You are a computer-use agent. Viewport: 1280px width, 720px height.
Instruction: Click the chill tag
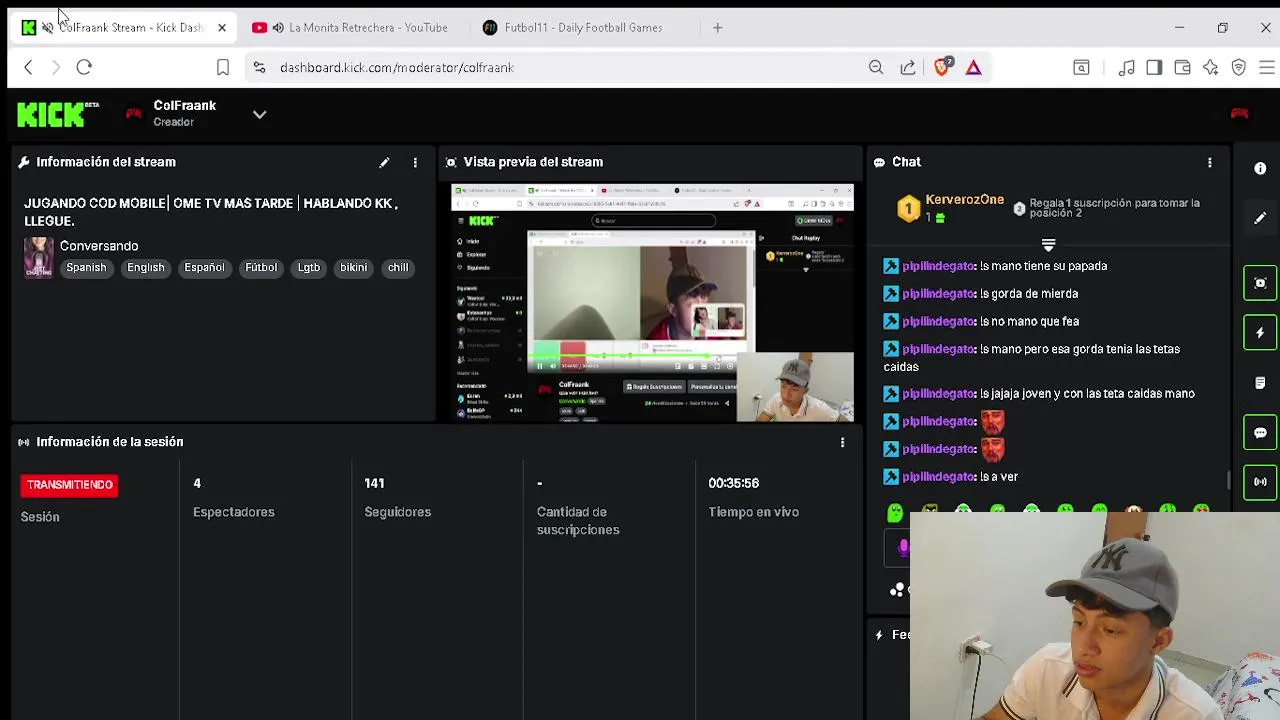[x=398, y=268]
